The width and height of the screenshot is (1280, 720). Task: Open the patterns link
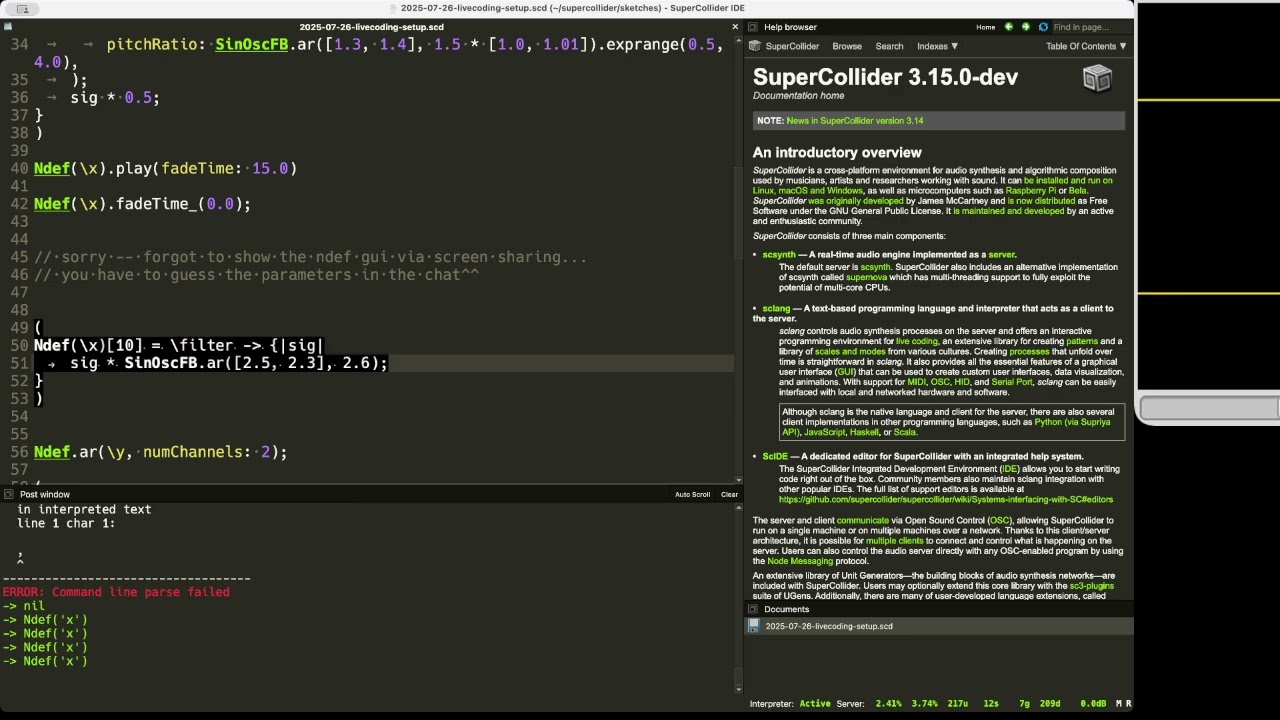click(x=1082, y=341)
